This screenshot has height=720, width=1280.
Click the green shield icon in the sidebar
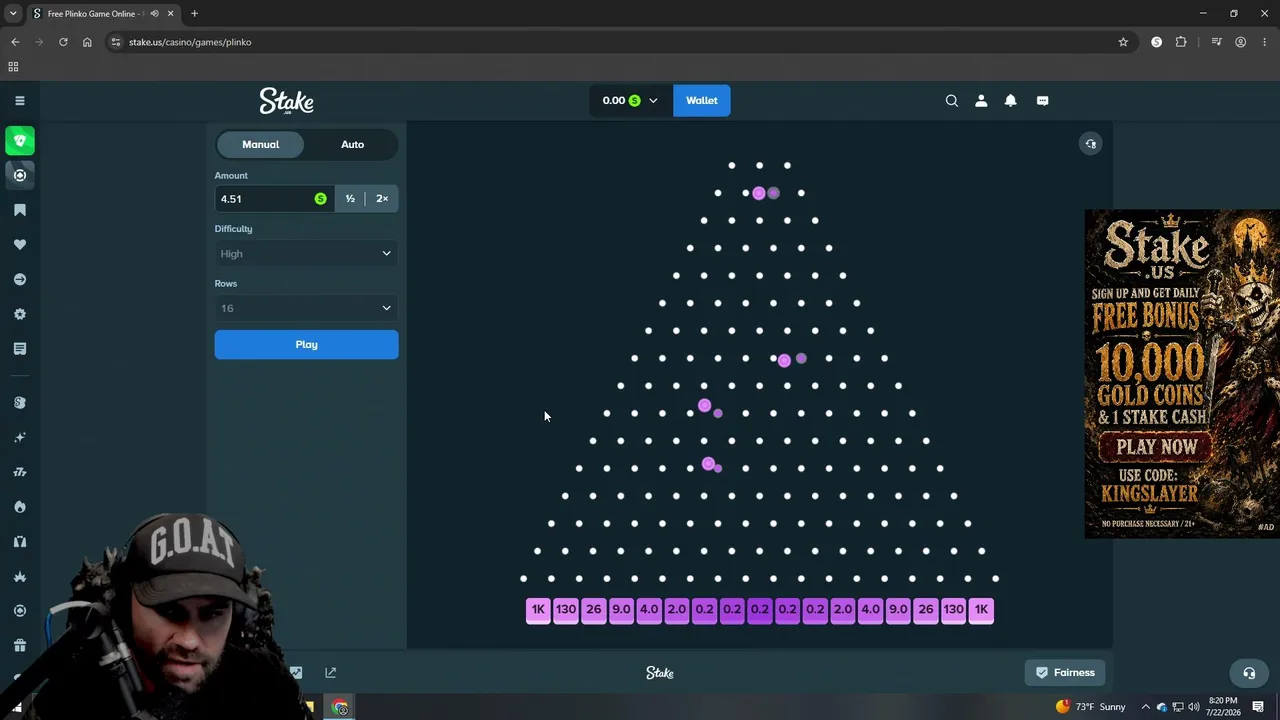(x=20, y=141)
